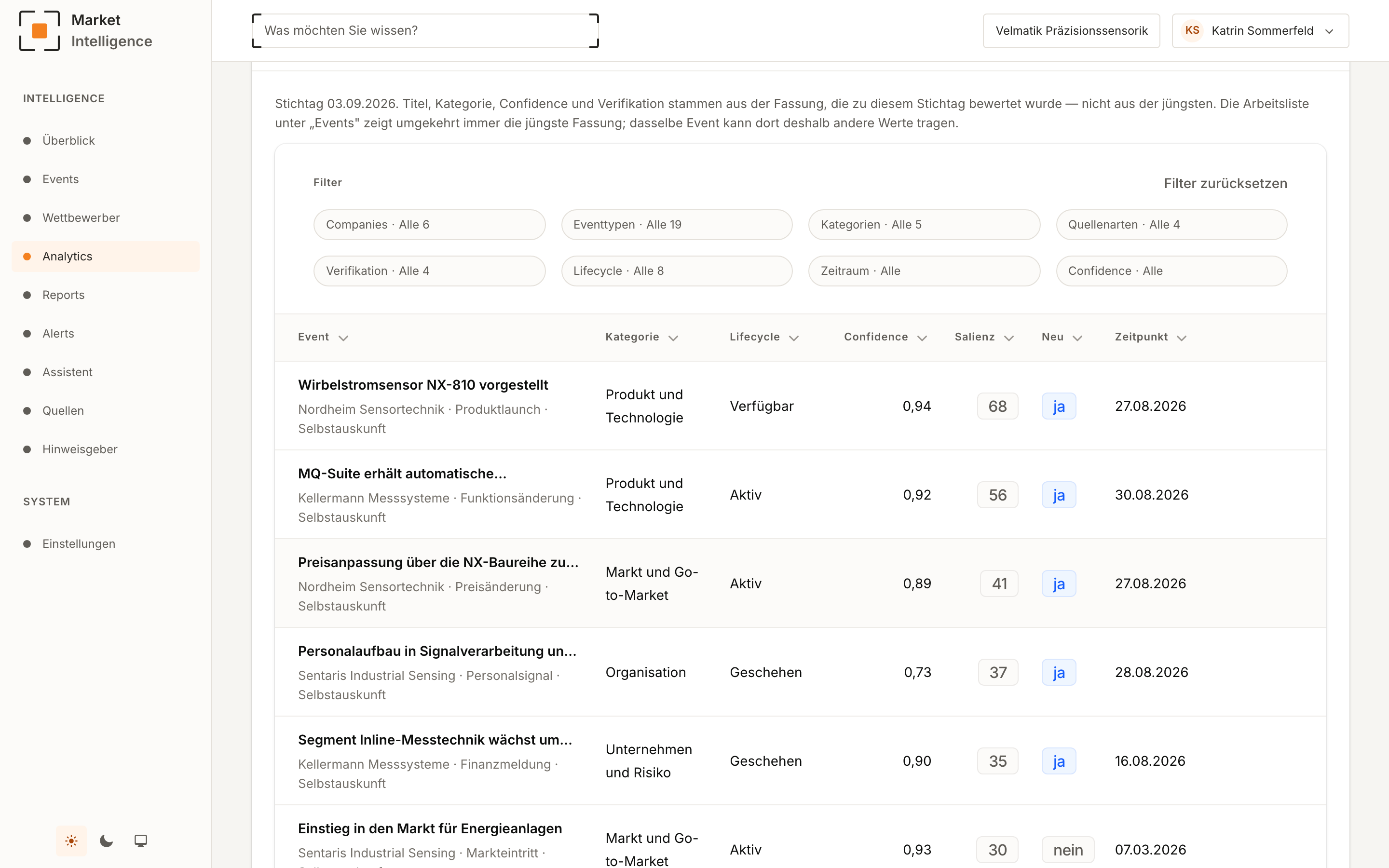Click salience badge 56
Image resolution: width=1389 pixels, height=868 pixels.
997,495
